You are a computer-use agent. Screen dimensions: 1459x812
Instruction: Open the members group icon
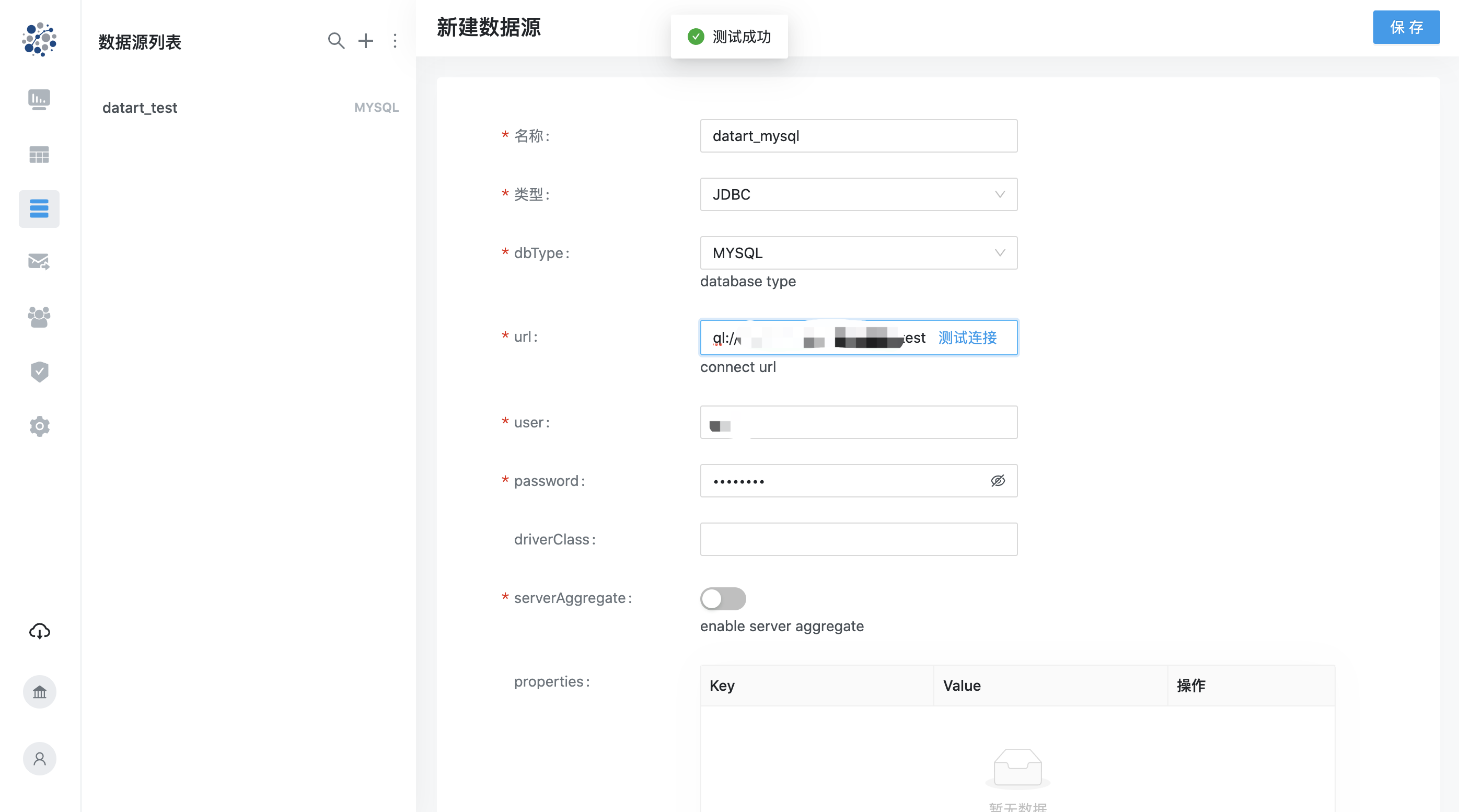pos(39,317)
